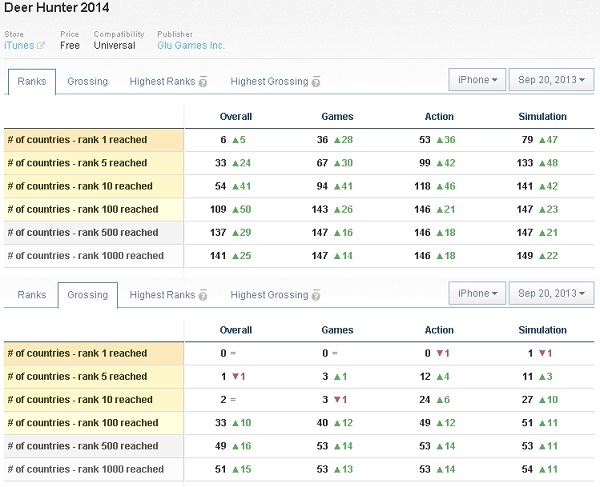Image resolution: width=600 pixels, height=487 pixels.
Task: Expand the lower iPhone device dropdown
Action: click(477, 293)
